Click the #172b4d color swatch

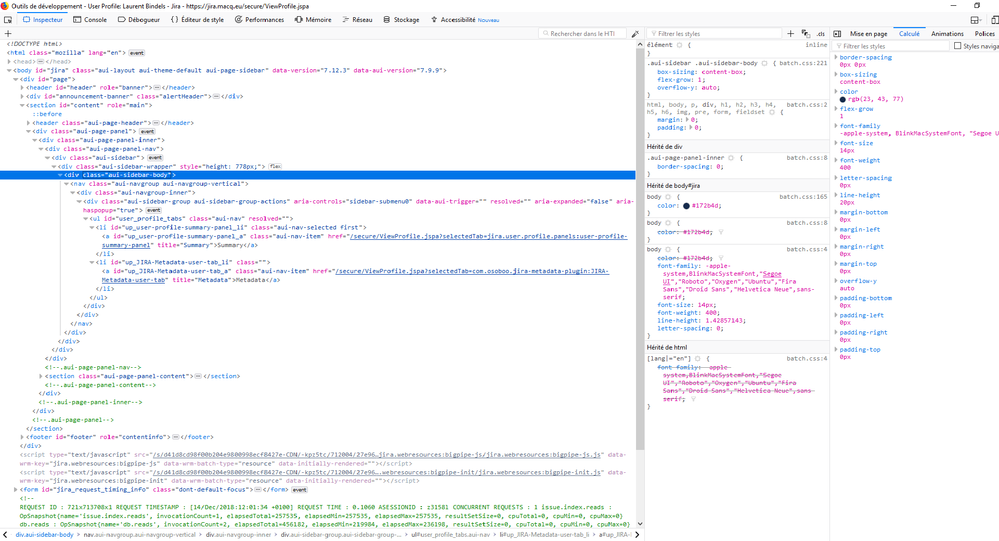687,206
